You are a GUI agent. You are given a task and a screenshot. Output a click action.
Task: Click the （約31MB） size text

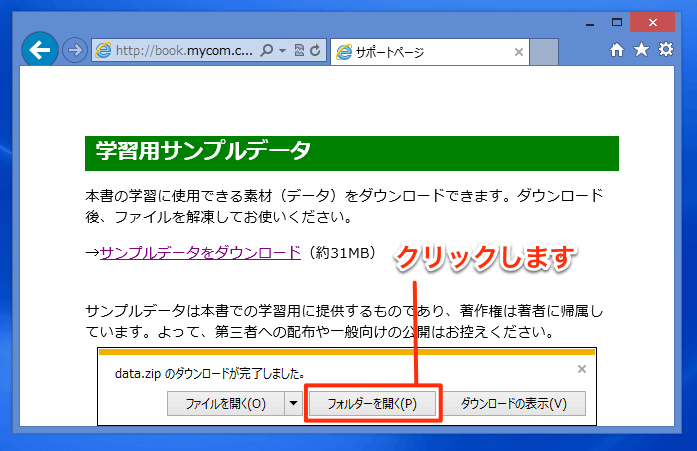(x=343, y=253)
